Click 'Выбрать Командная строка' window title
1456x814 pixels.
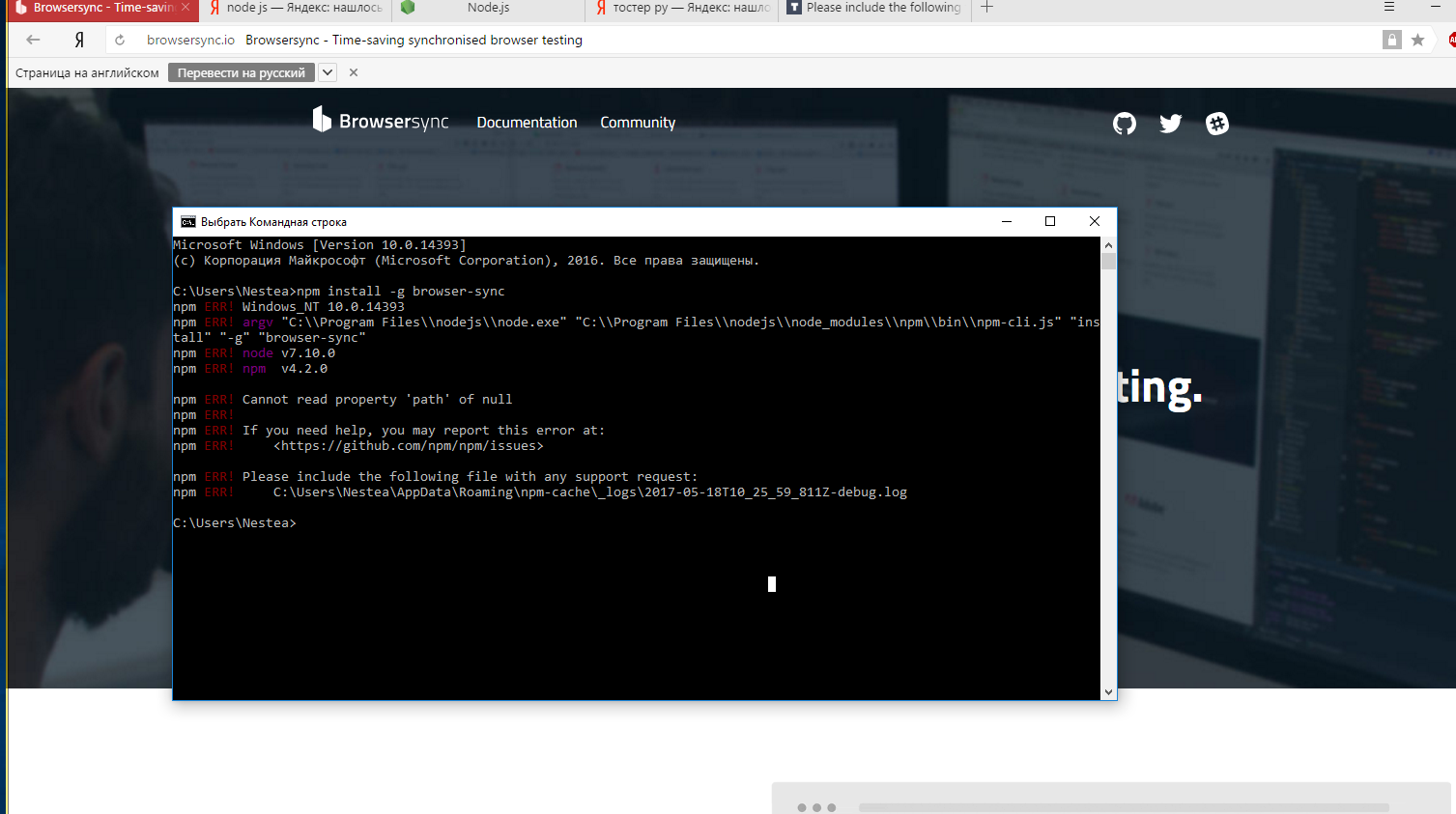pyautogui.click(x=273, y=222)
